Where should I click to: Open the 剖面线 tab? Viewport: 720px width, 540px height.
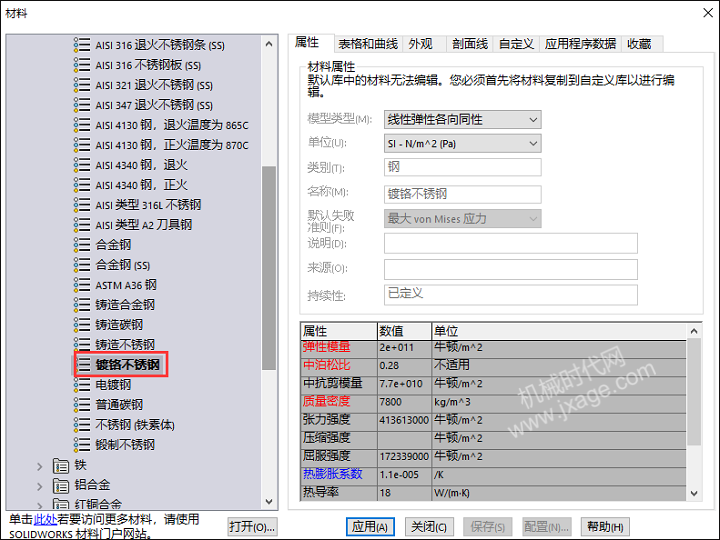(470, 44)
